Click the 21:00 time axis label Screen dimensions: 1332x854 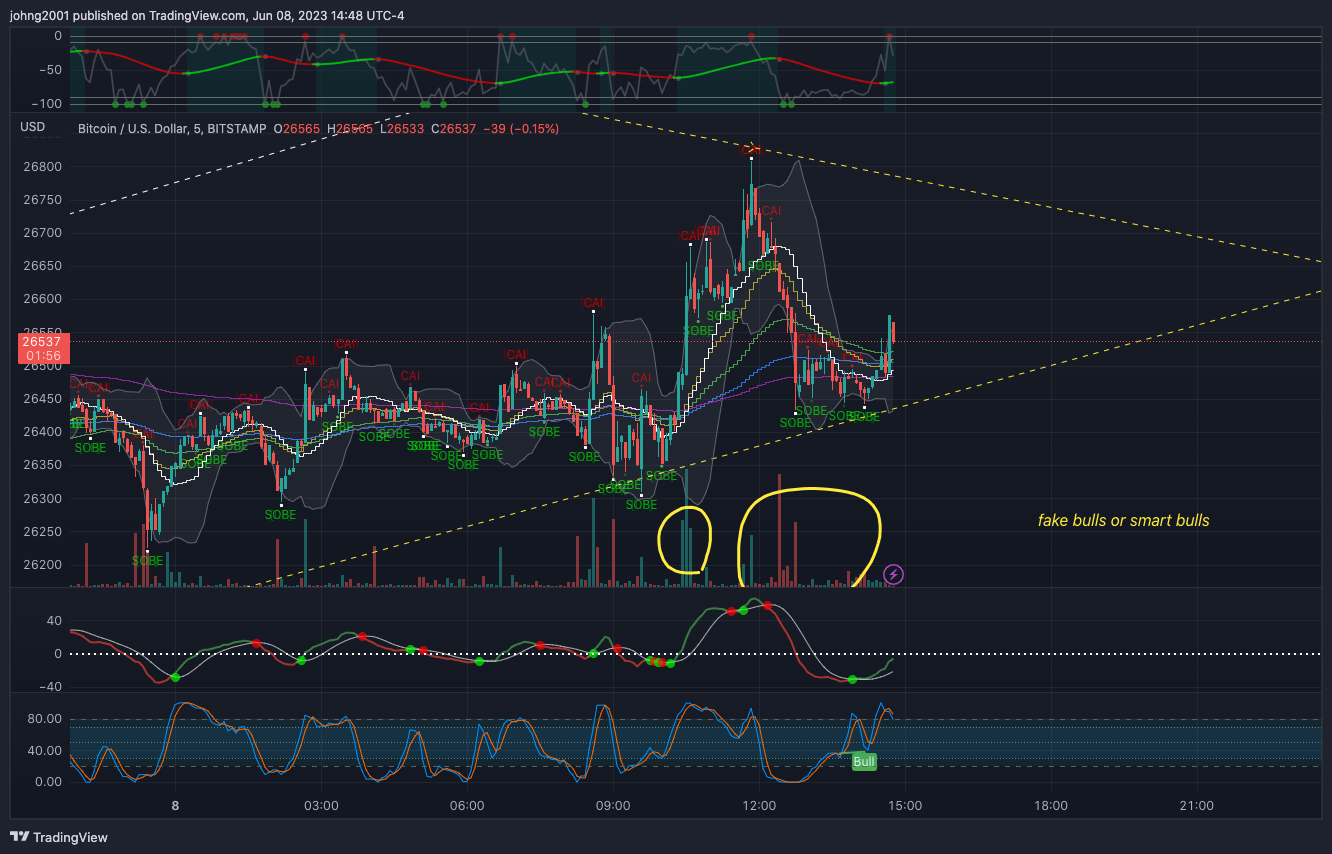pyautogui.click(x=1197, y=806)
